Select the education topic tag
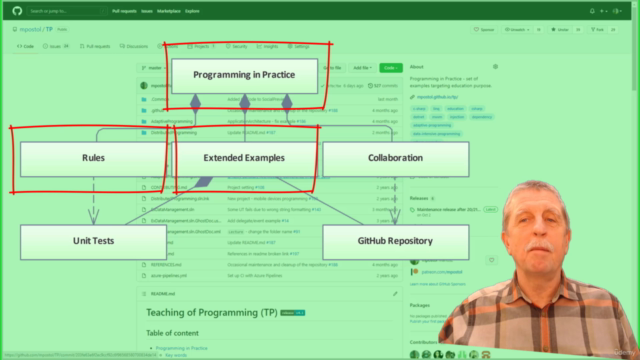Image resolution: width=640 pixels, height=360 pixels. (x=455, y=109)
